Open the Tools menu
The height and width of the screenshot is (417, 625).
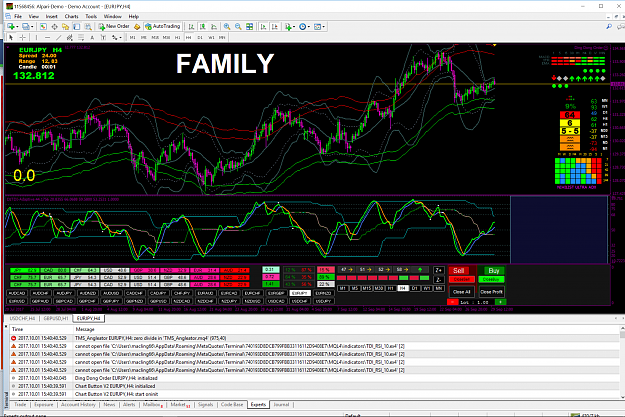coord(91,16)
